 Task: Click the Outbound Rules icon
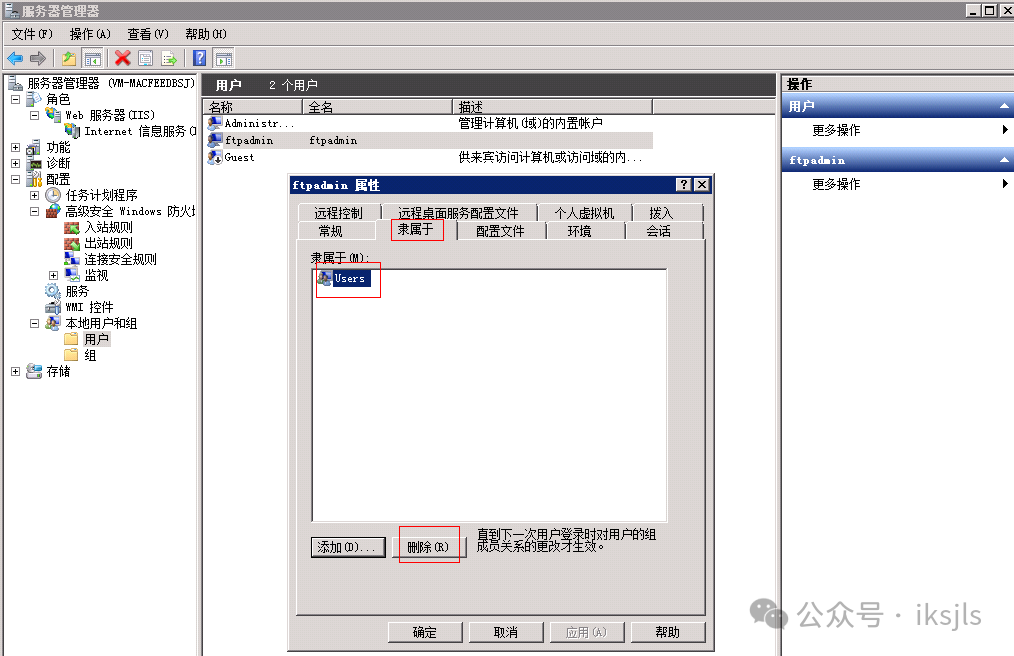(72, 243)
